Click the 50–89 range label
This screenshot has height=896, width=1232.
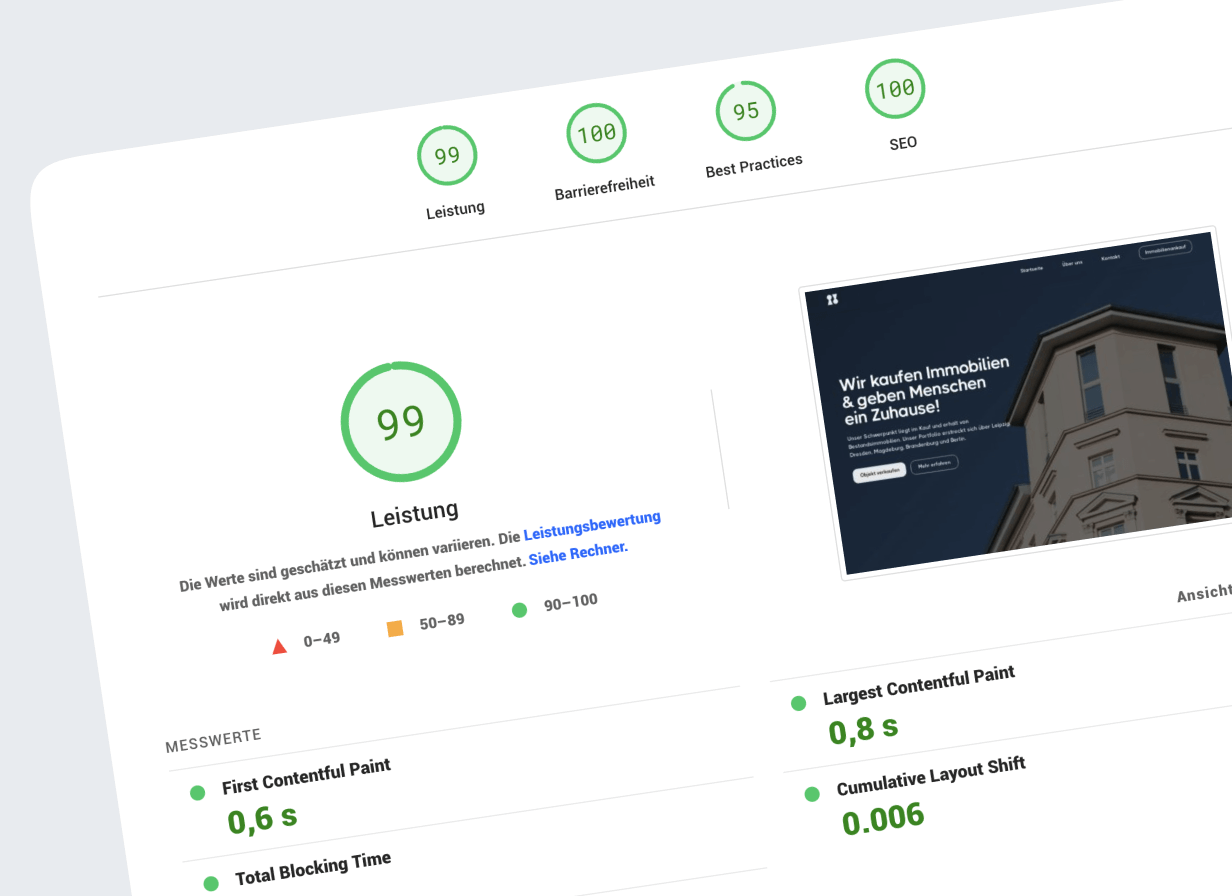[x=442, y=622]
